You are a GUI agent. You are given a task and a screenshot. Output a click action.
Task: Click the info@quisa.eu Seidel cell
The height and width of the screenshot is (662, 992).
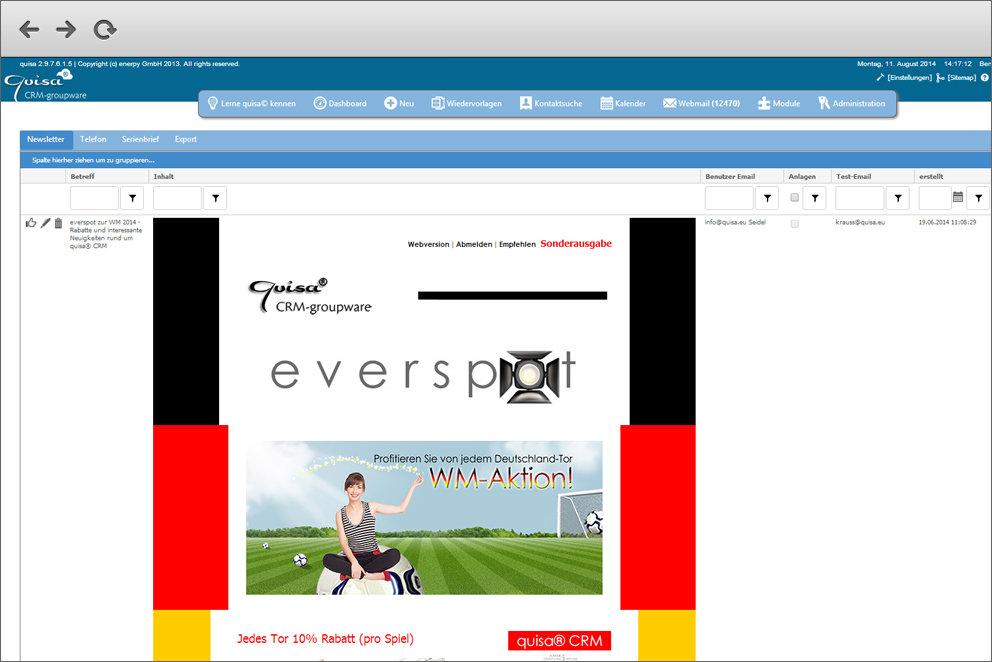tap(735, 223)
